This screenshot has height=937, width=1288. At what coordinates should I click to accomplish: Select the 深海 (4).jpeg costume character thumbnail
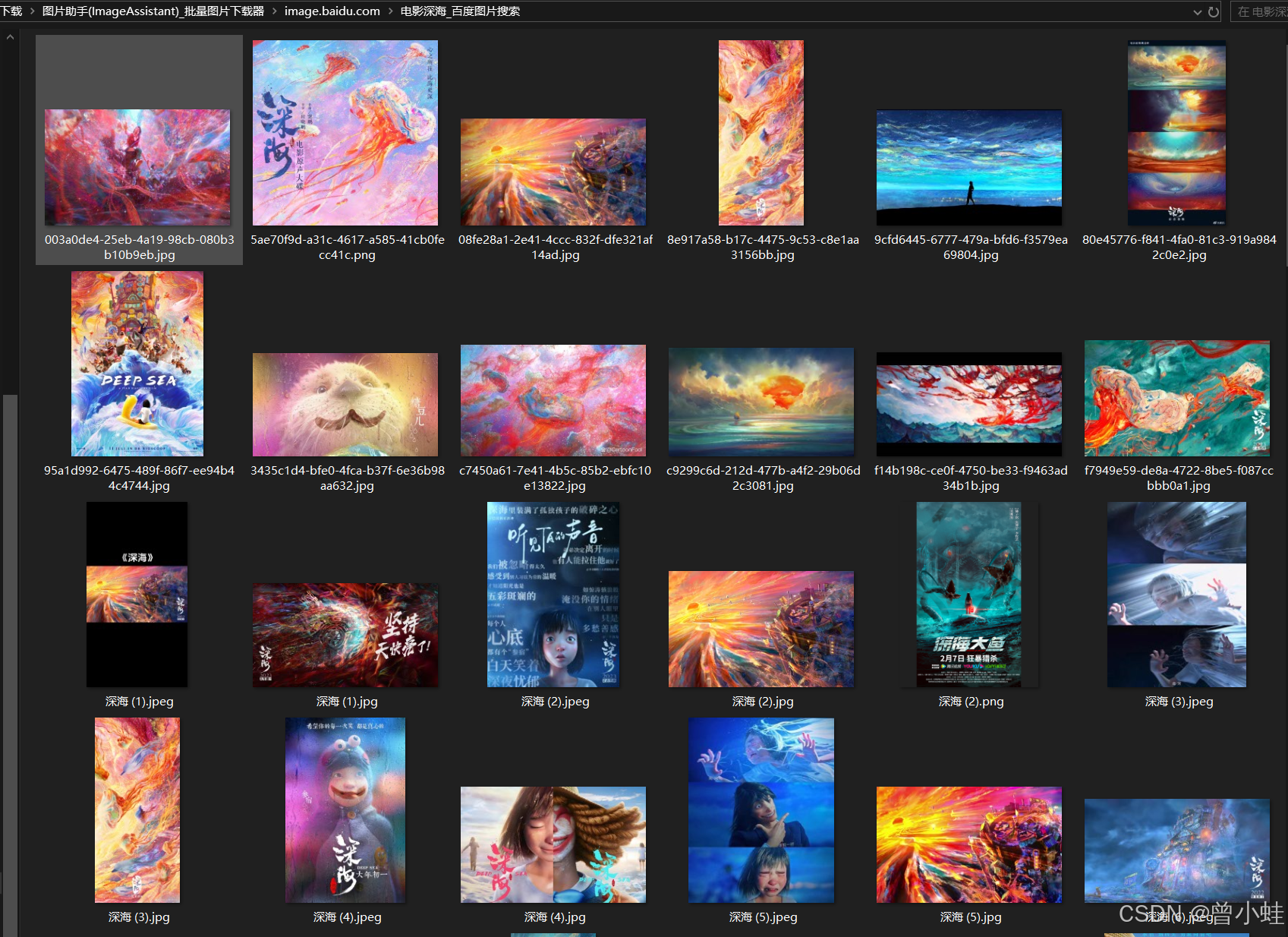345,810
